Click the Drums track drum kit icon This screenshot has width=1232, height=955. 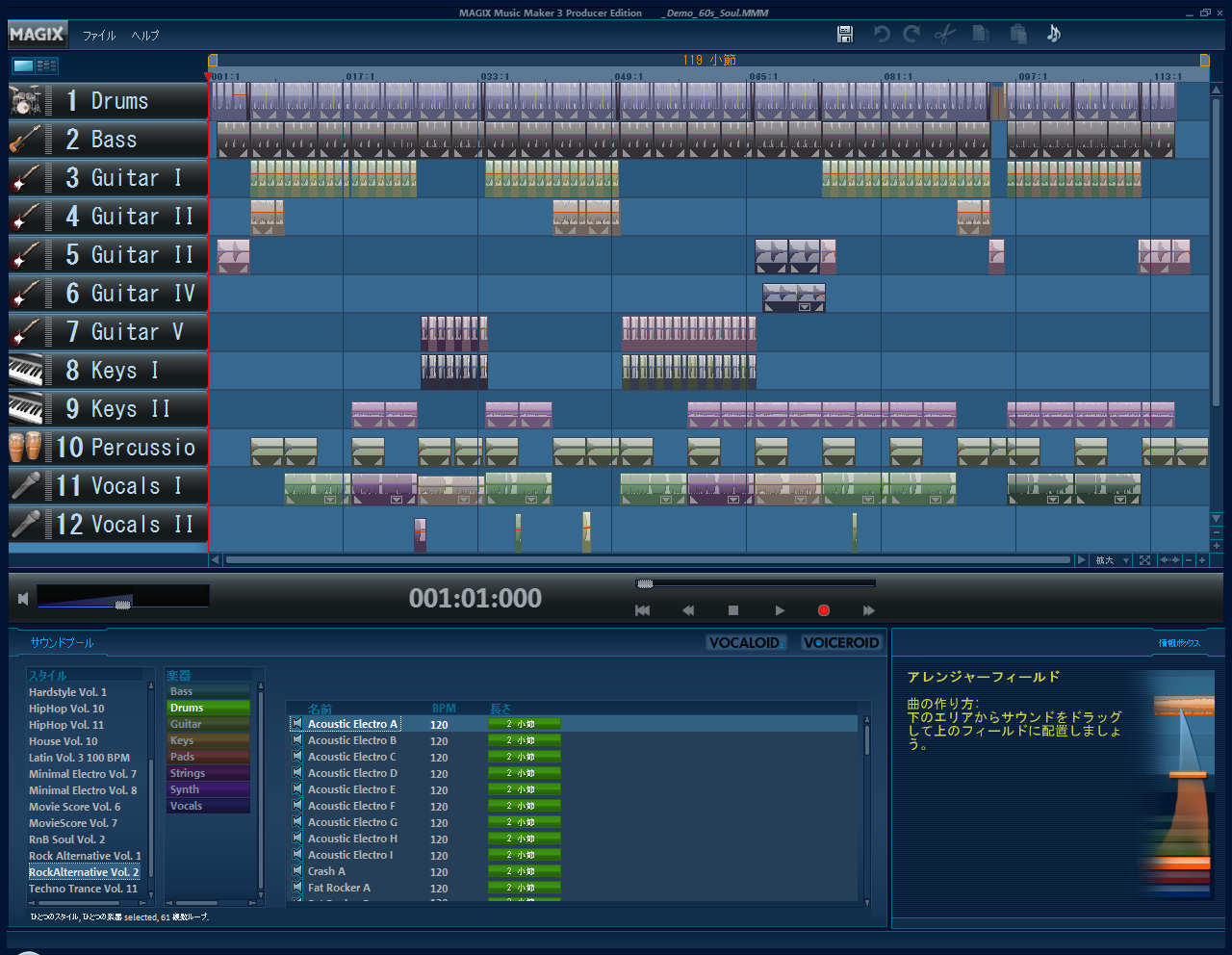(27, 100)
